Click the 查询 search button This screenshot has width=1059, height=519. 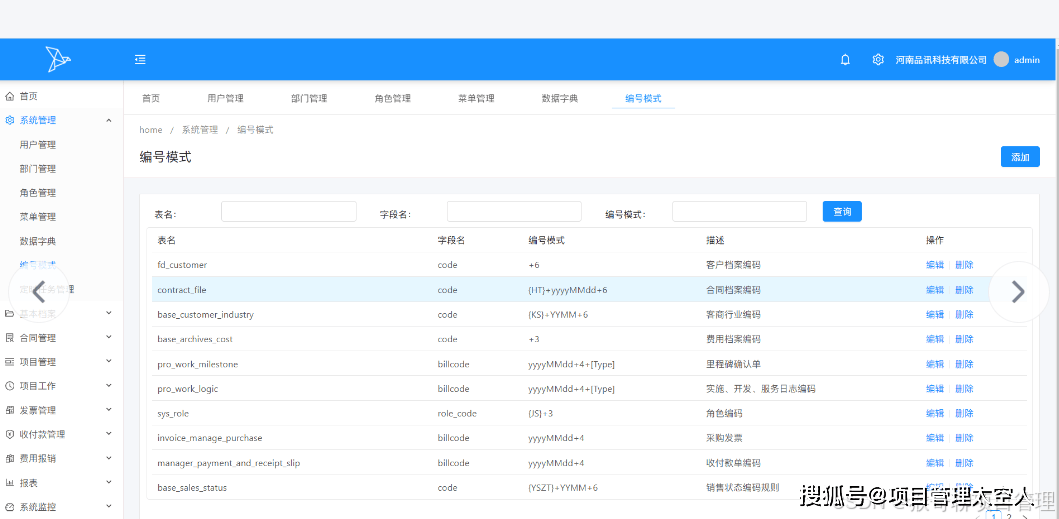tap(842, 212)
